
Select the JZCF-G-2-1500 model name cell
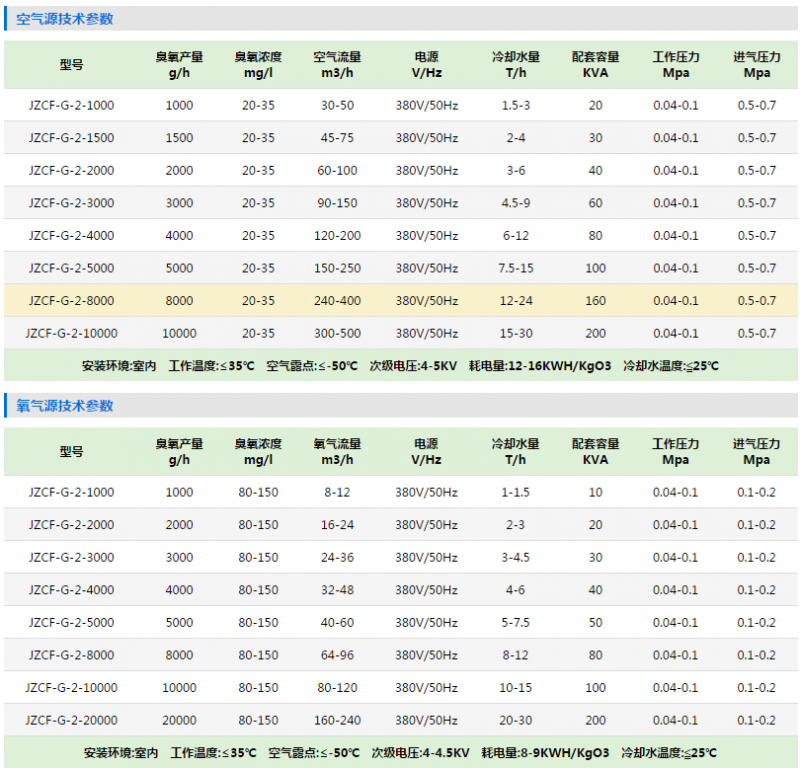[71, 138]
